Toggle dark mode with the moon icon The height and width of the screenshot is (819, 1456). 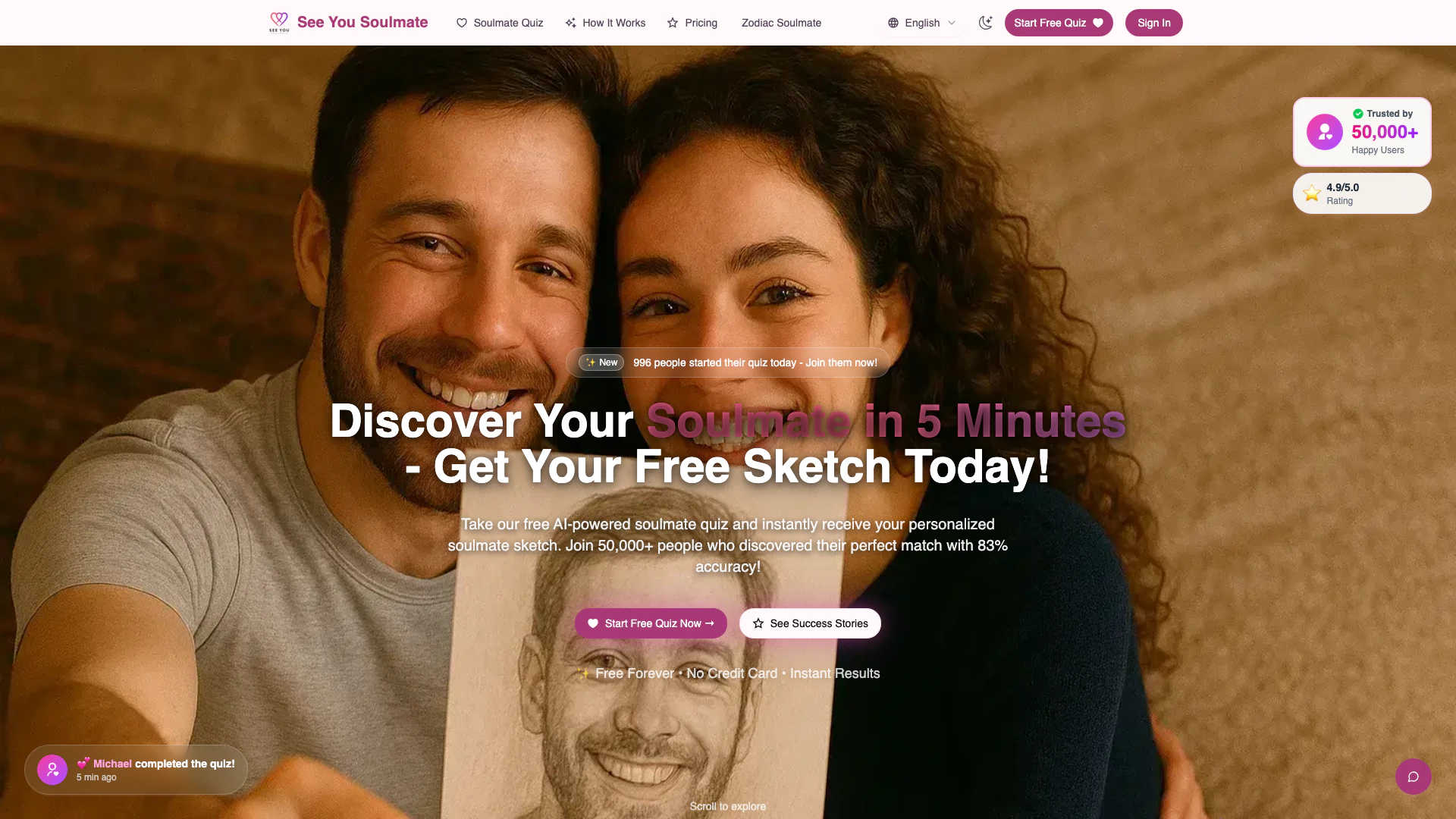coord(985,23)
